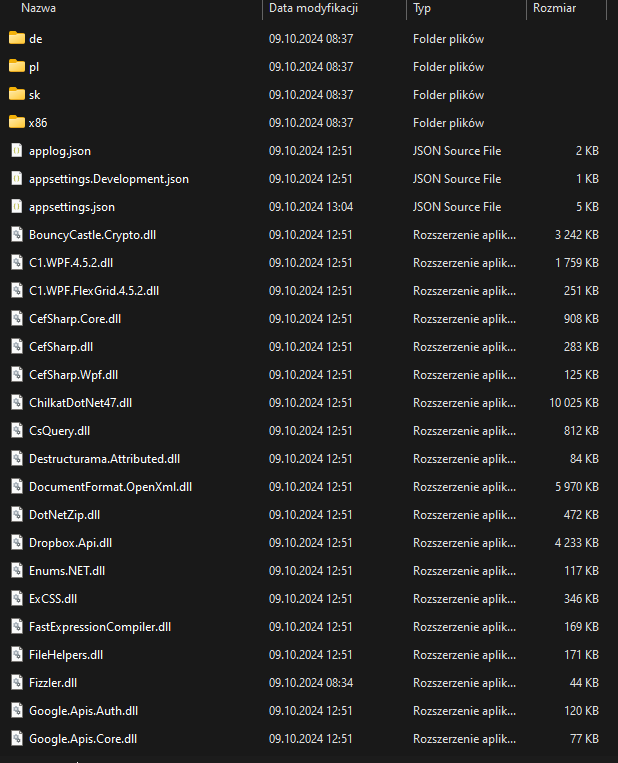Click the C1.WPF.4.5.2.dll file icon
This screenshot has width=618, height=763.
click(17, 262)
